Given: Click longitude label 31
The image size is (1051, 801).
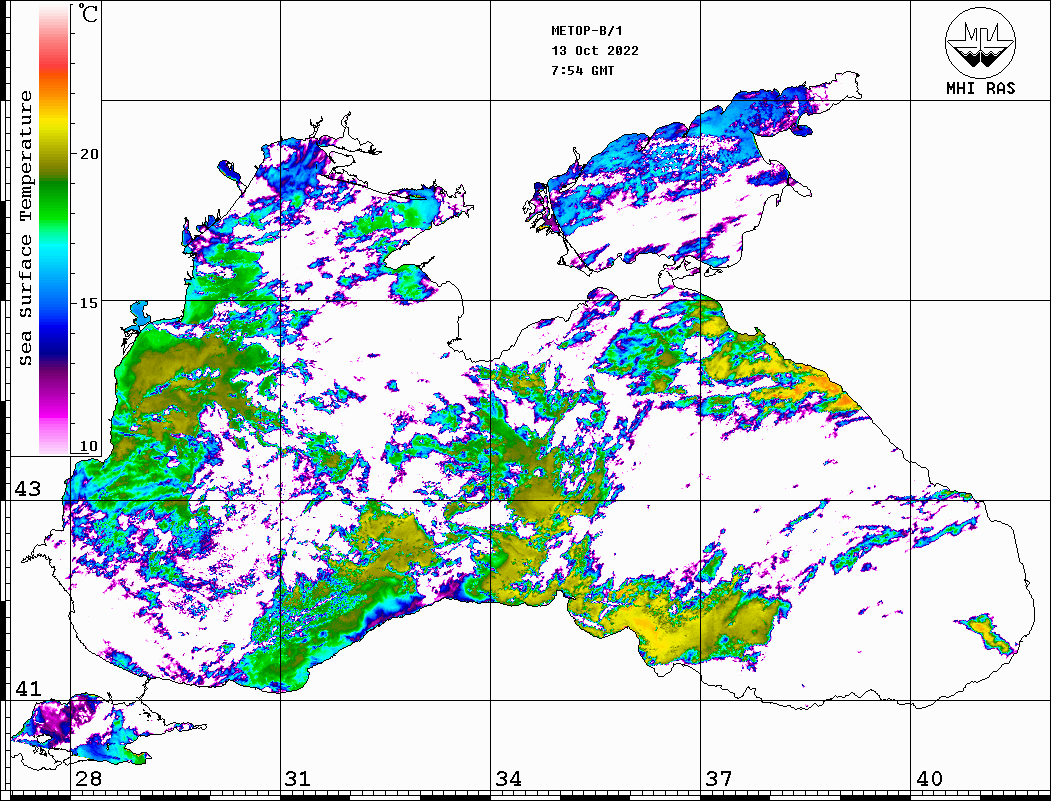Looking at the screenshot, I should pyautogui.click(x=298, y=778).
